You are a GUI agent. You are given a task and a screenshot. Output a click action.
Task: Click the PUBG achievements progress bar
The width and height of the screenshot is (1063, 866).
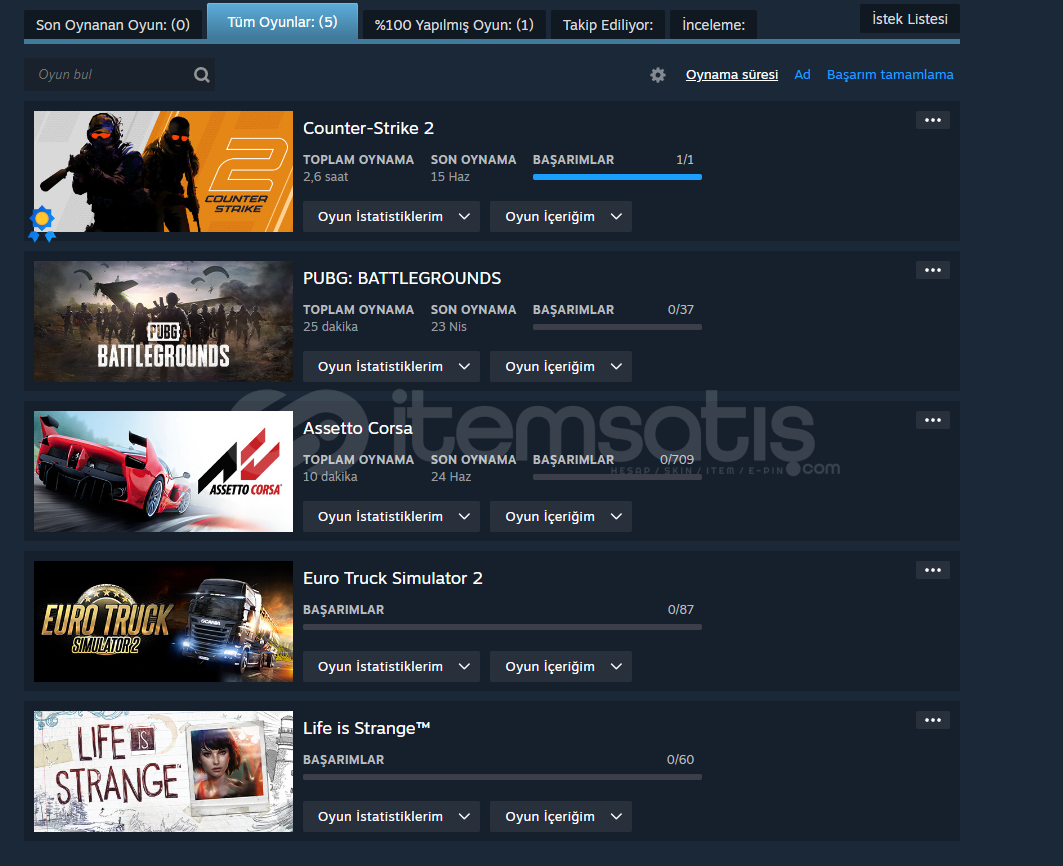point(617,327)
